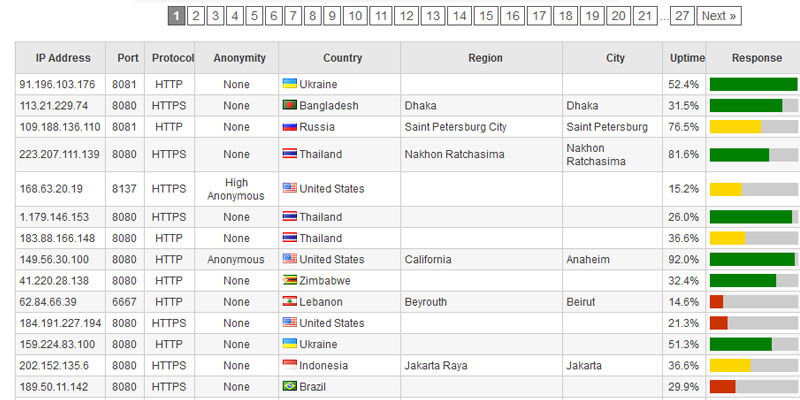Click the Lebanon flag icon

coord(290,302)
